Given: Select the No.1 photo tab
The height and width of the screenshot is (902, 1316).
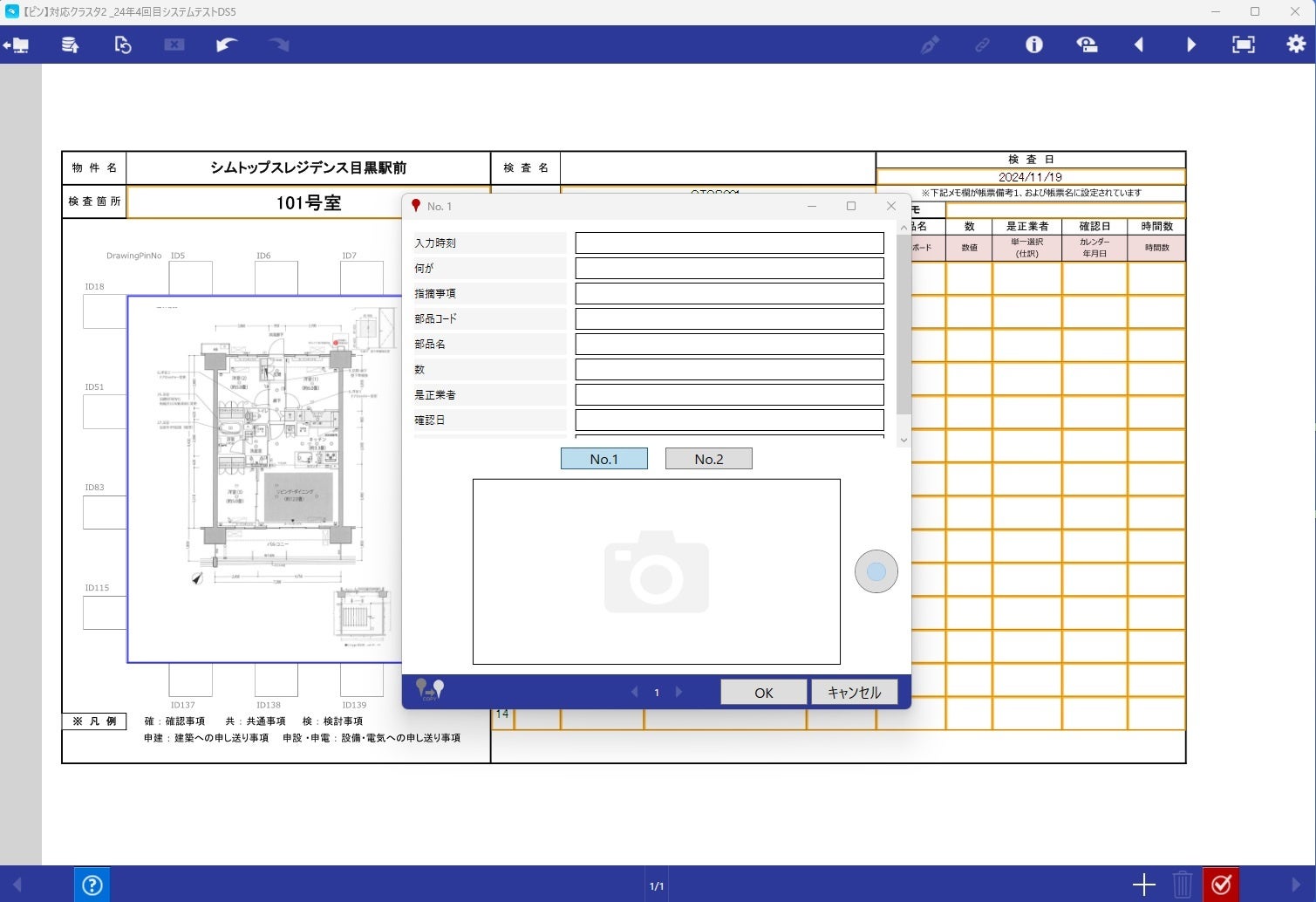Looking at the screenshot, I should coord(603,459).
